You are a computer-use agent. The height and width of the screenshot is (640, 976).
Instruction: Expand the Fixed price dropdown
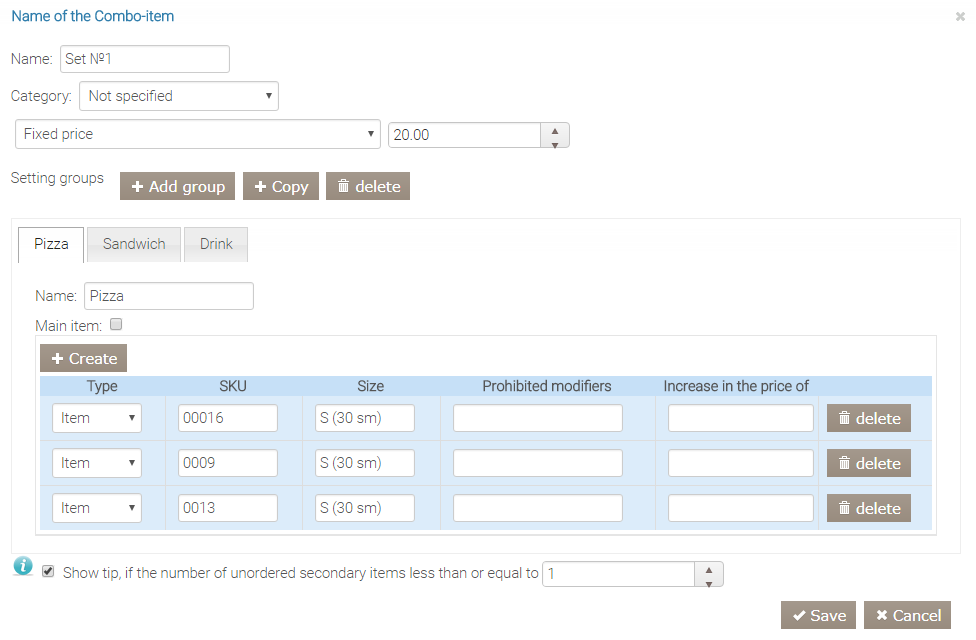pyautogui.click(x=198, y=134)
